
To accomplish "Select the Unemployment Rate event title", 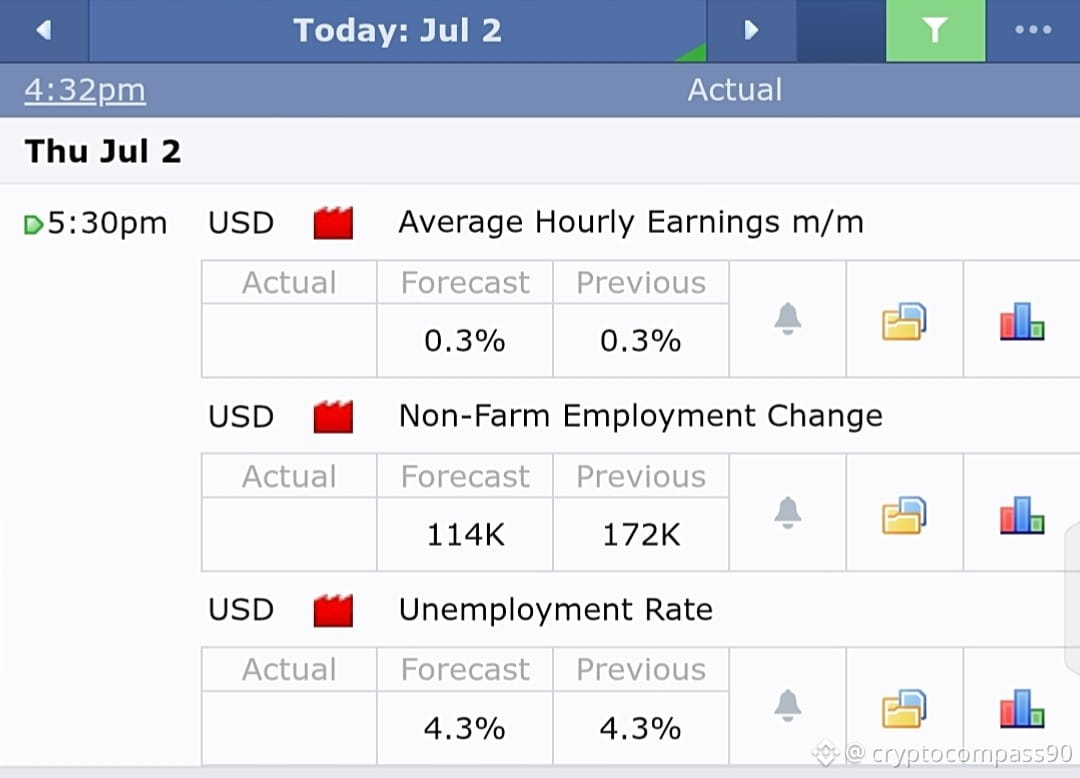I will (x=555, y=610).
